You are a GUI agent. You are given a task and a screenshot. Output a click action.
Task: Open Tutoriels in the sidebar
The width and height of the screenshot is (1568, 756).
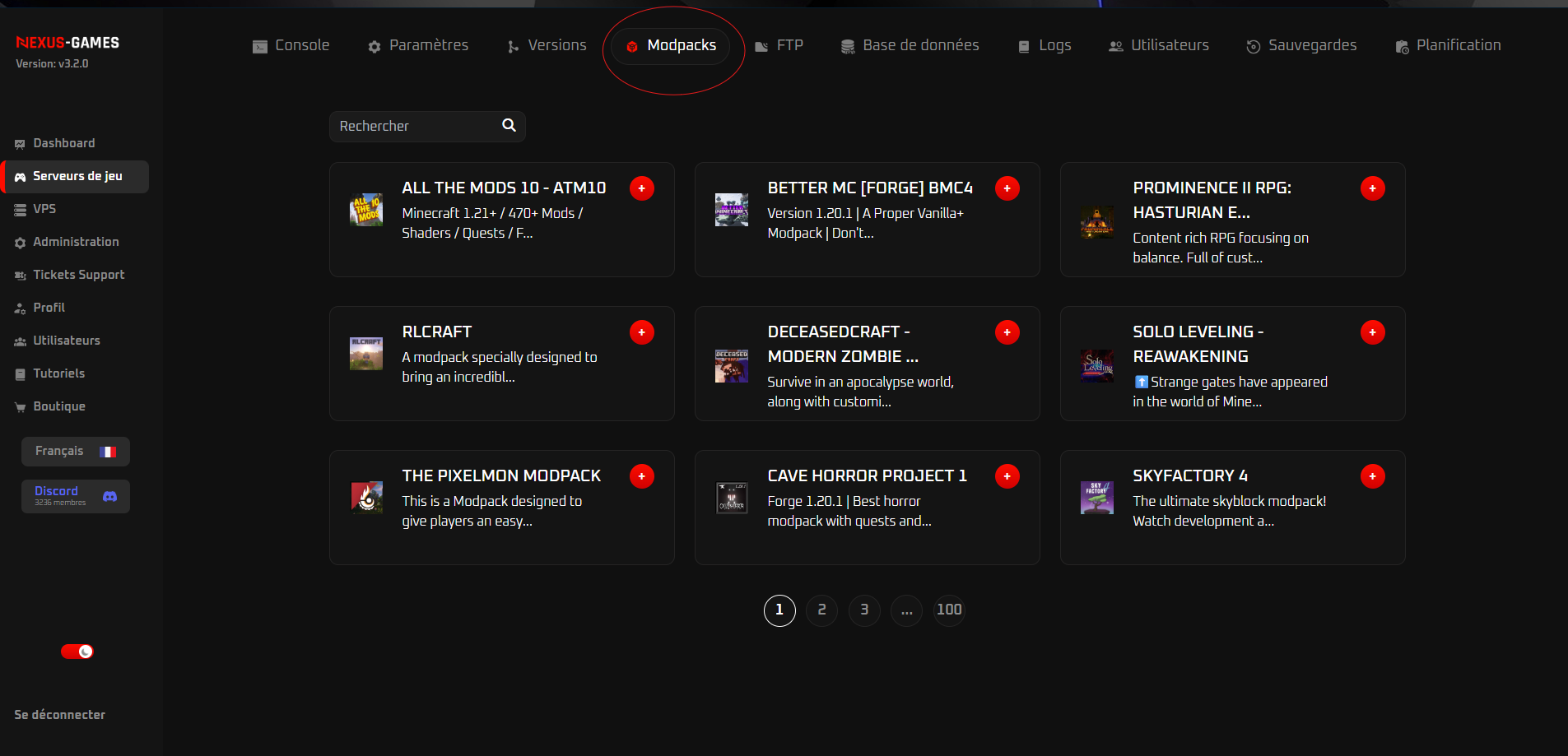pos(50,373)
